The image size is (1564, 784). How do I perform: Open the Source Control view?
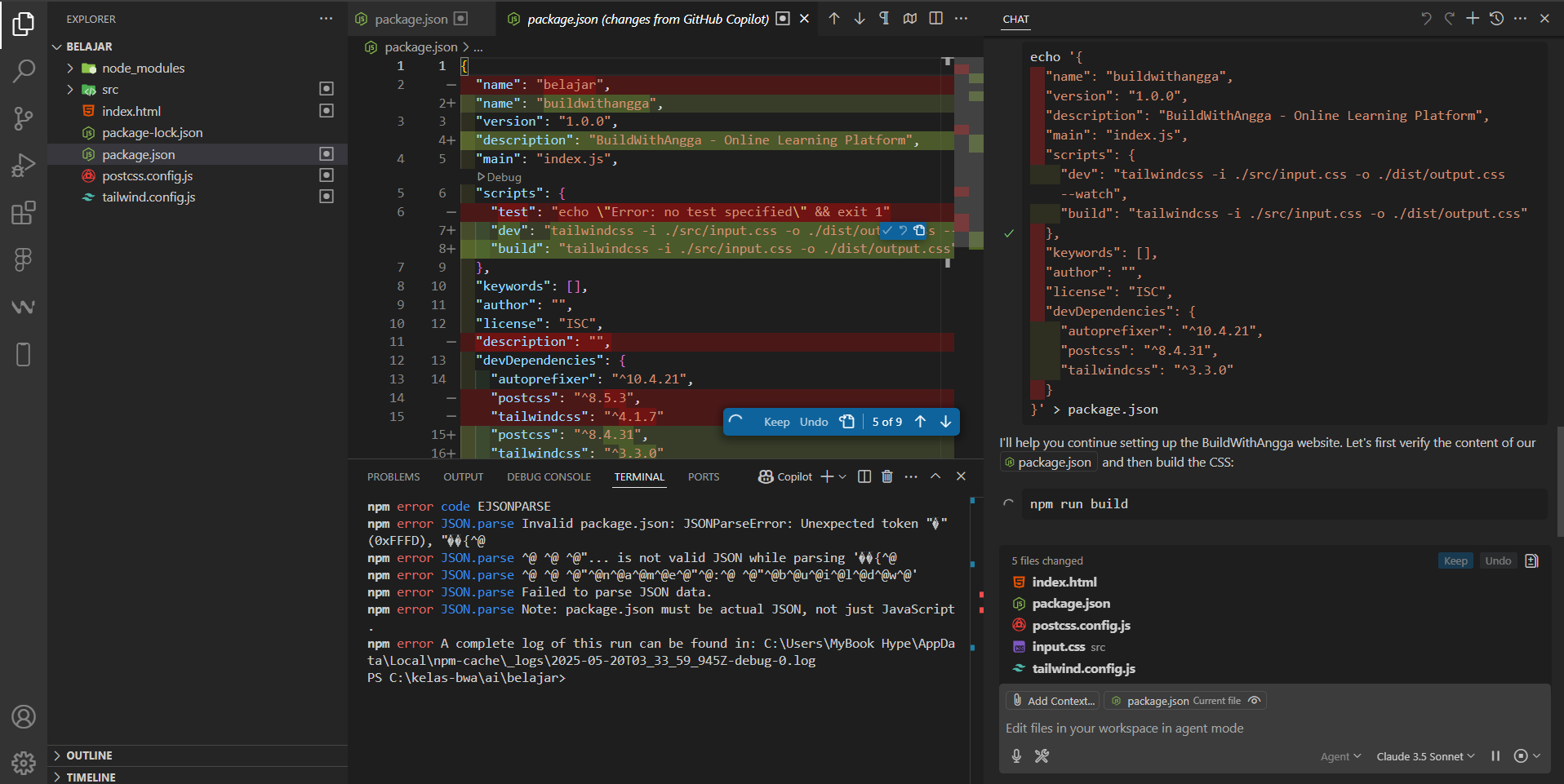point(24,119)
